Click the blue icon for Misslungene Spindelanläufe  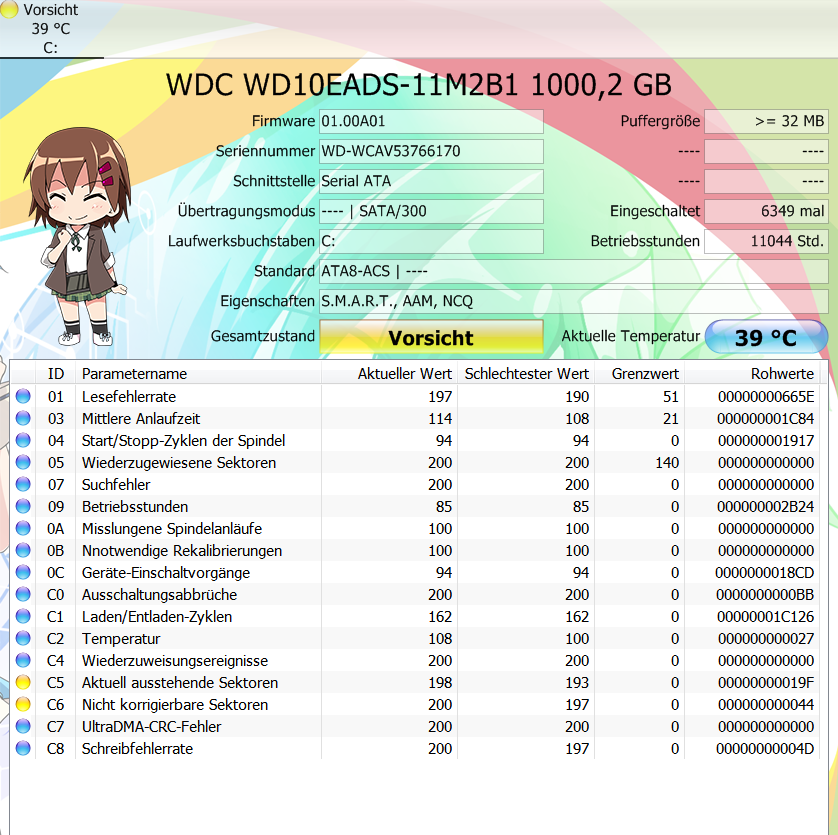(x=23, y=528)
